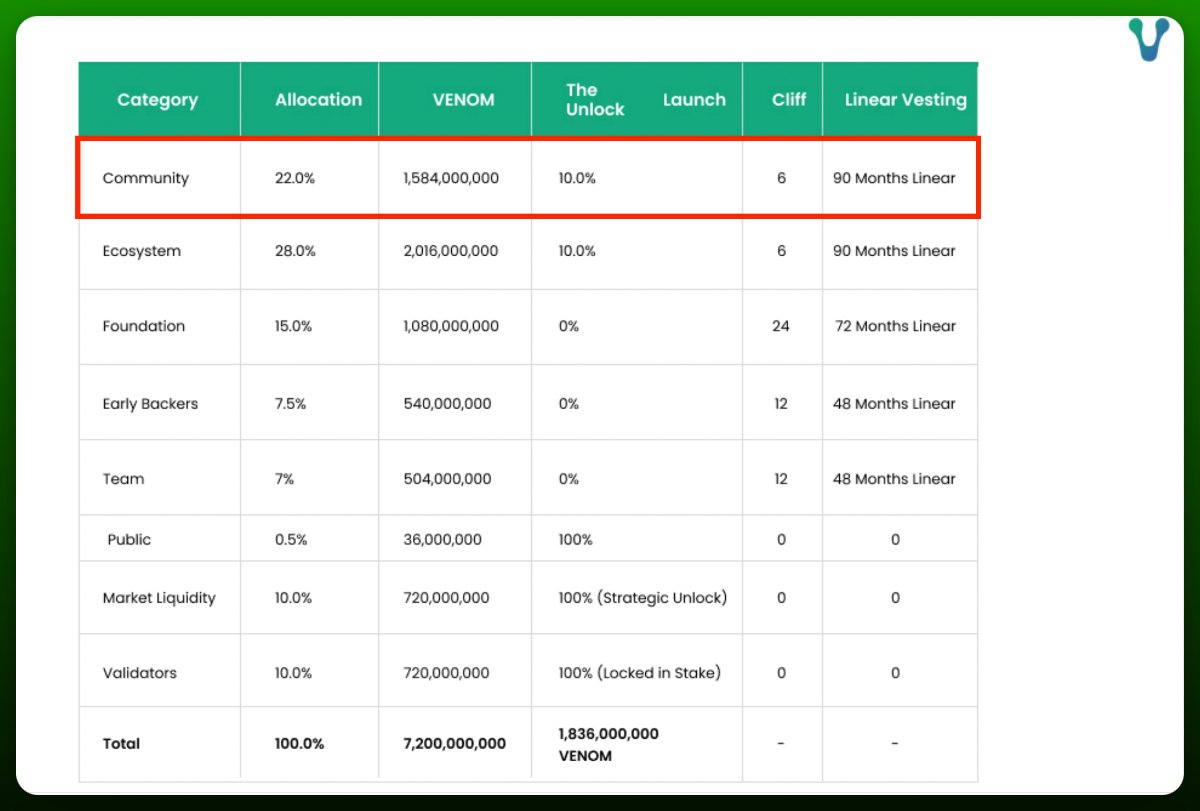This screenshot has width=1200, height=811.
Task: Click Community's 10.0% unlock value
Action: pos(577,178)
